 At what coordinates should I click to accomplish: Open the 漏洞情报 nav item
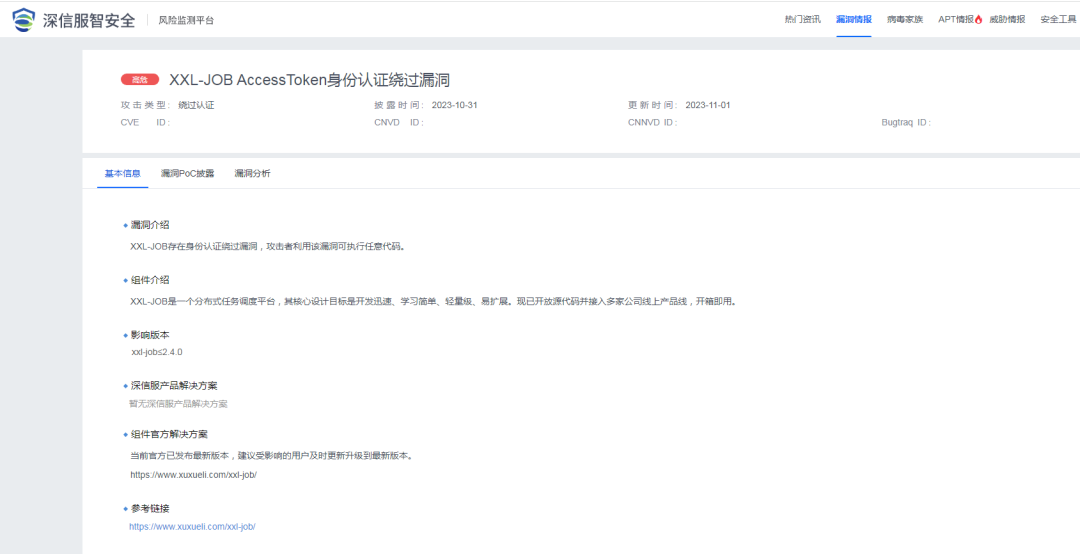click(x=853, y=20)
